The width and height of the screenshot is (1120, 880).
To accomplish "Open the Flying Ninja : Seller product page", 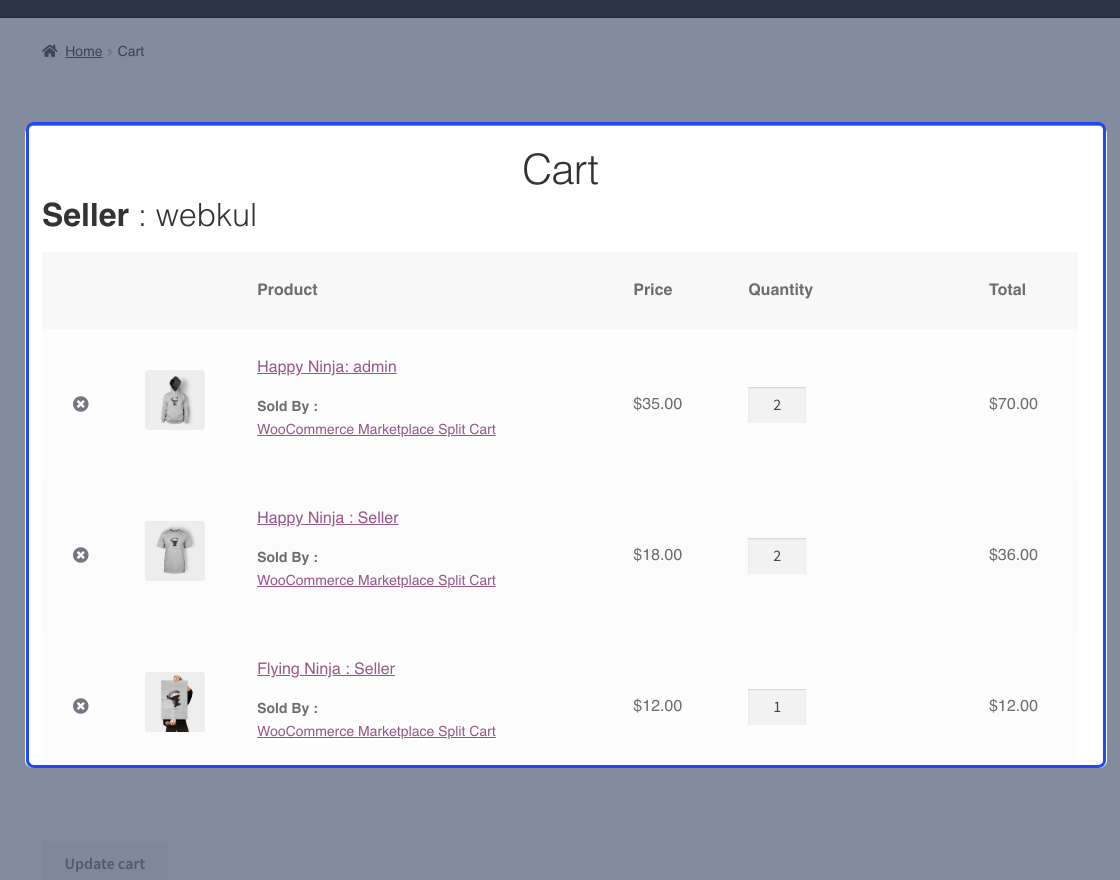I will point(325,668).
